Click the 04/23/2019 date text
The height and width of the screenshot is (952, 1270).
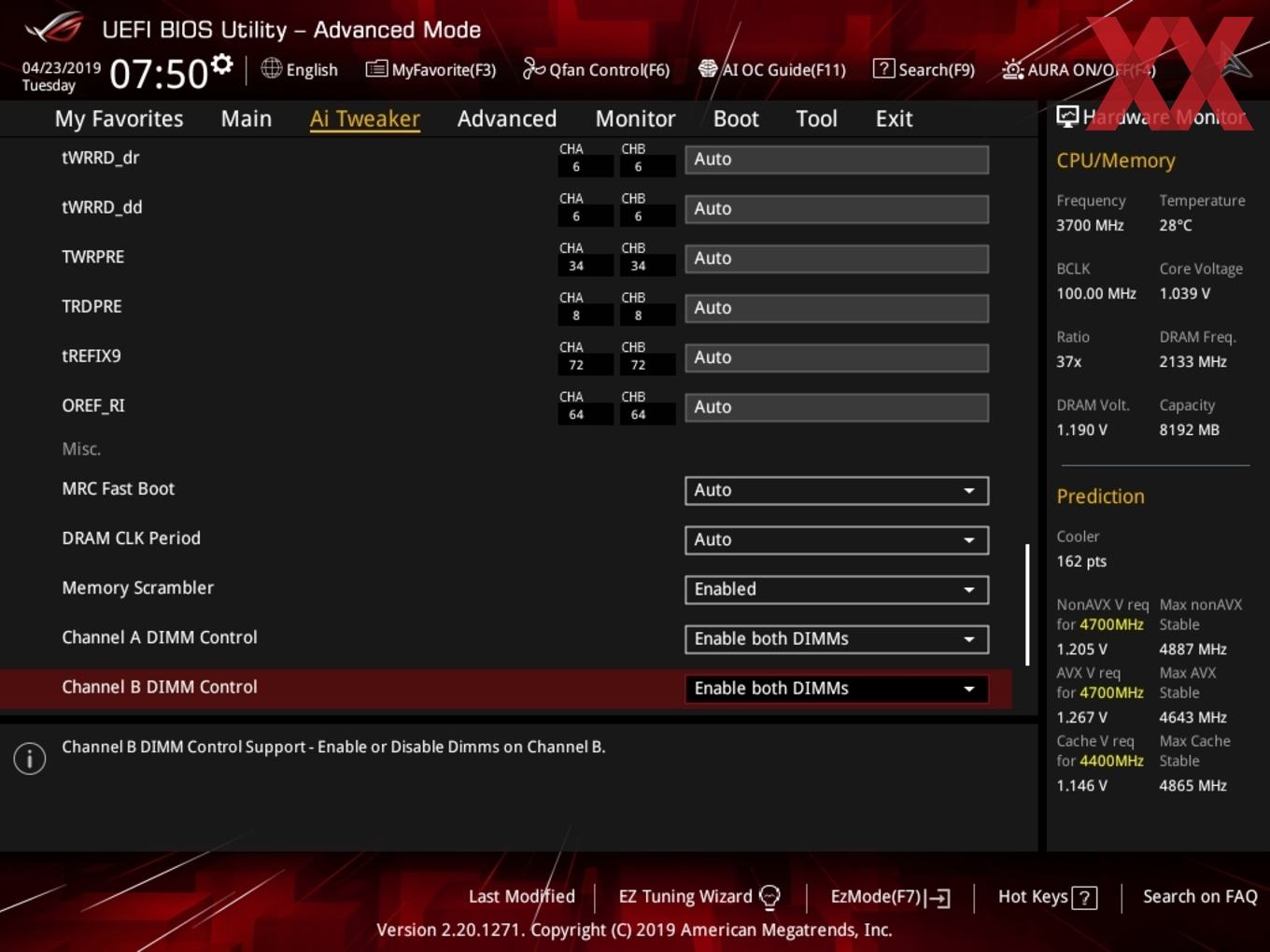[62, 68]
